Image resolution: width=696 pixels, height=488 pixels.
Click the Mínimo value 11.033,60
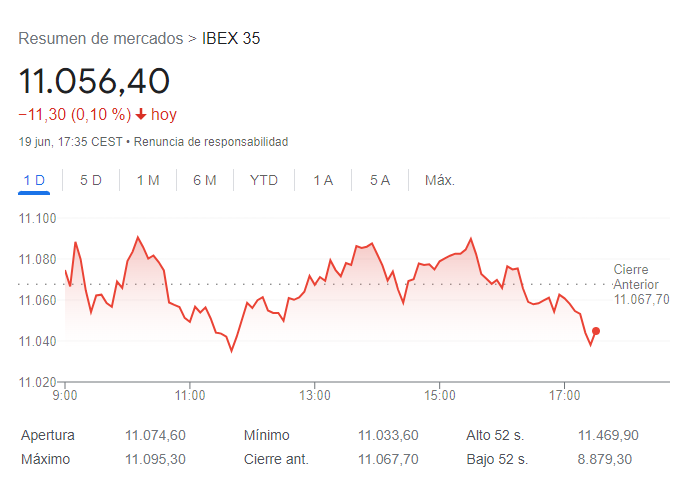388,435
